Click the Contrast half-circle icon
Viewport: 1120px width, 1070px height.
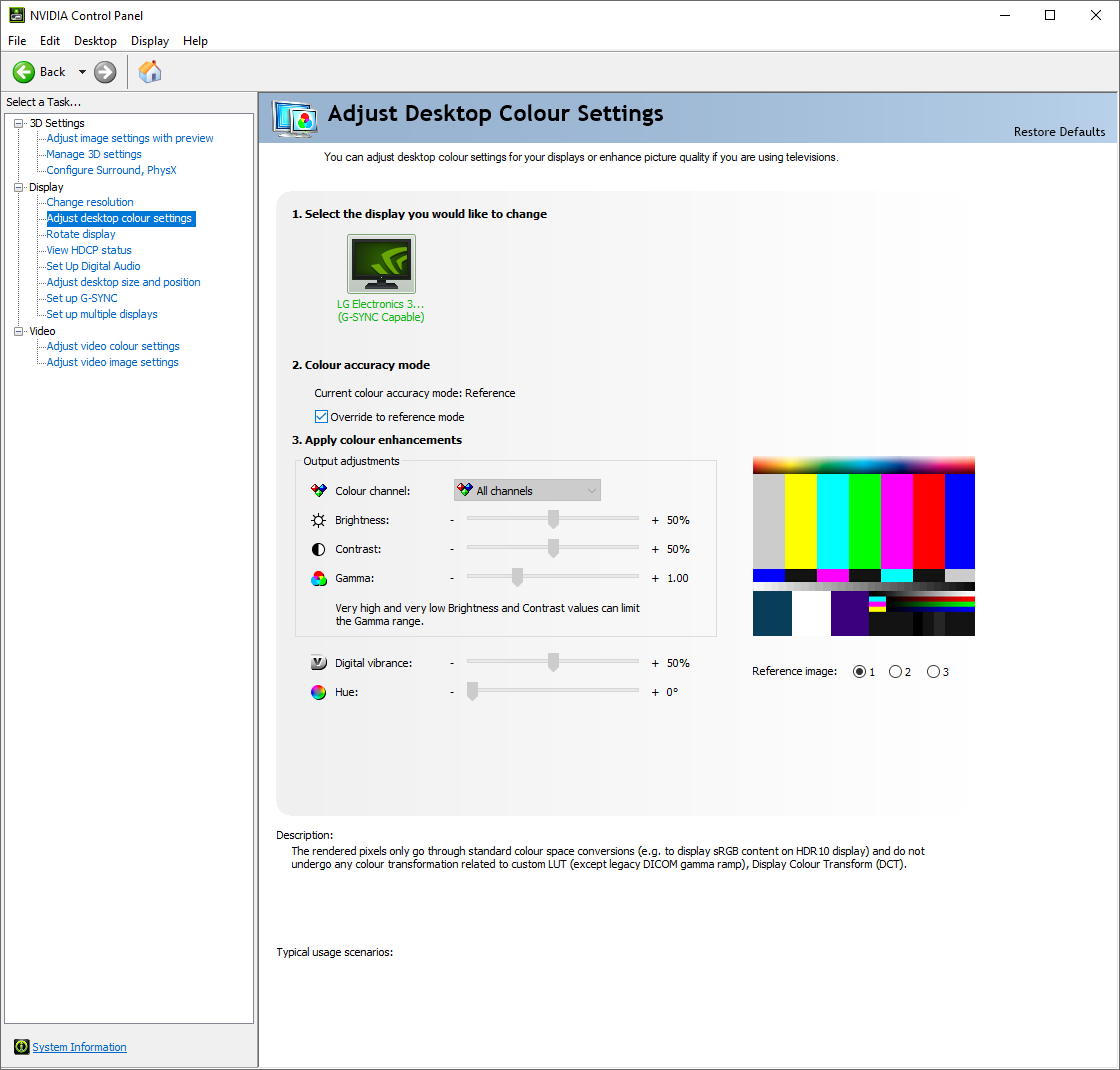tap(319, 549)
